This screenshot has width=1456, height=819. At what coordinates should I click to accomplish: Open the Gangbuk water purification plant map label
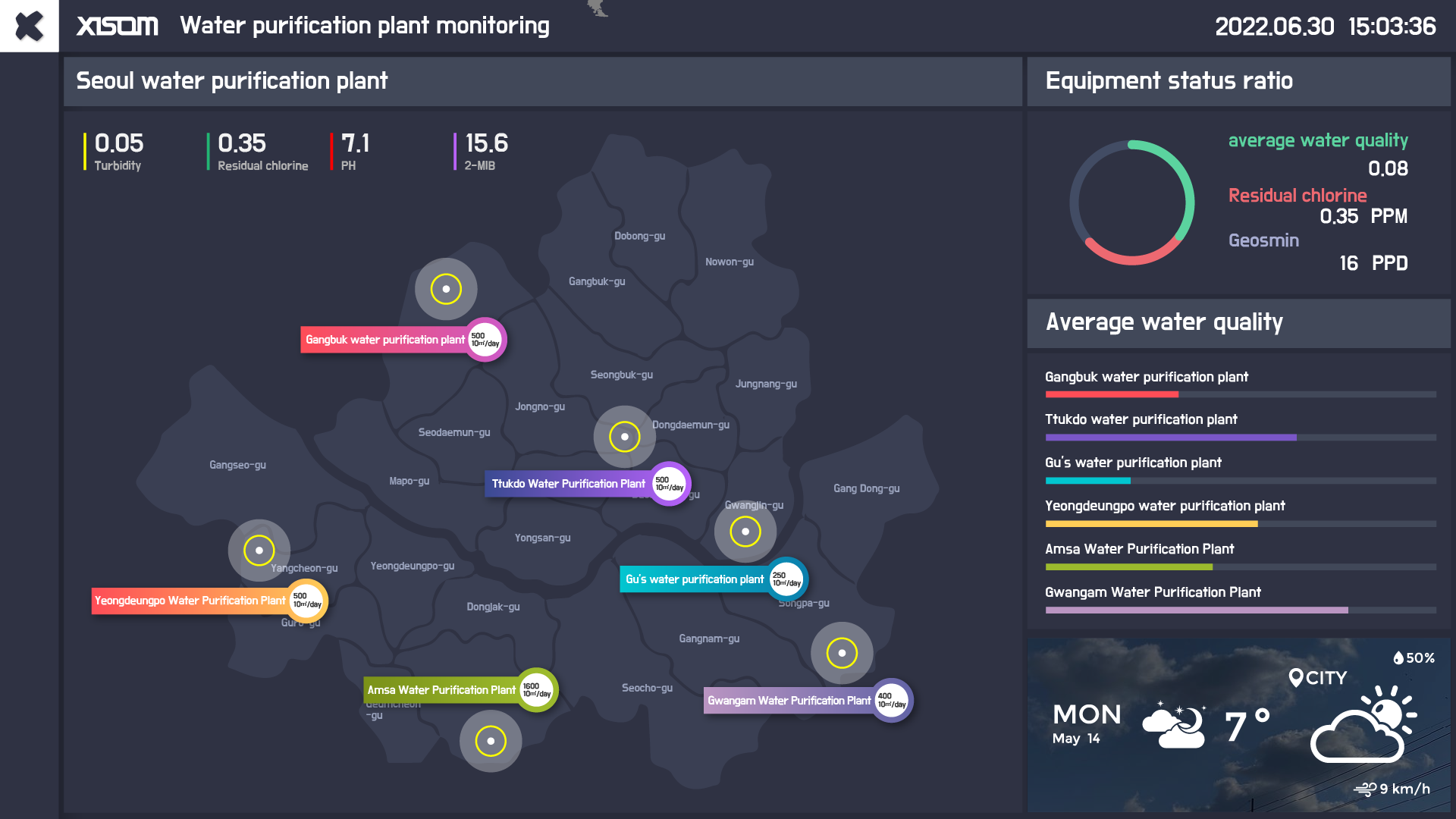tap(384, 340)
